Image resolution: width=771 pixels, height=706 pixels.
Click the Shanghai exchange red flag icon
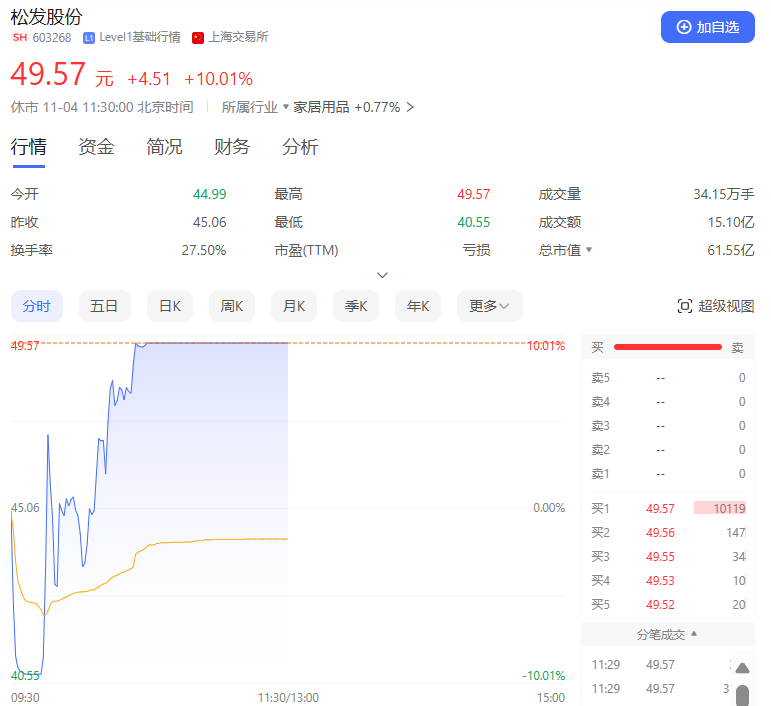(x=198, y=38)
